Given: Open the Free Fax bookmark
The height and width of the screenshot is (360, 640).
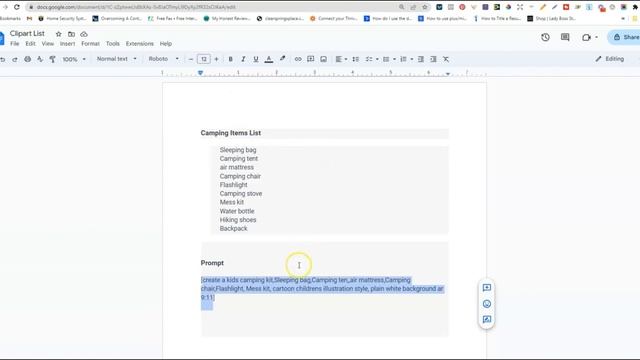Looking at the screenshot, I should click(x=173, y=18).
